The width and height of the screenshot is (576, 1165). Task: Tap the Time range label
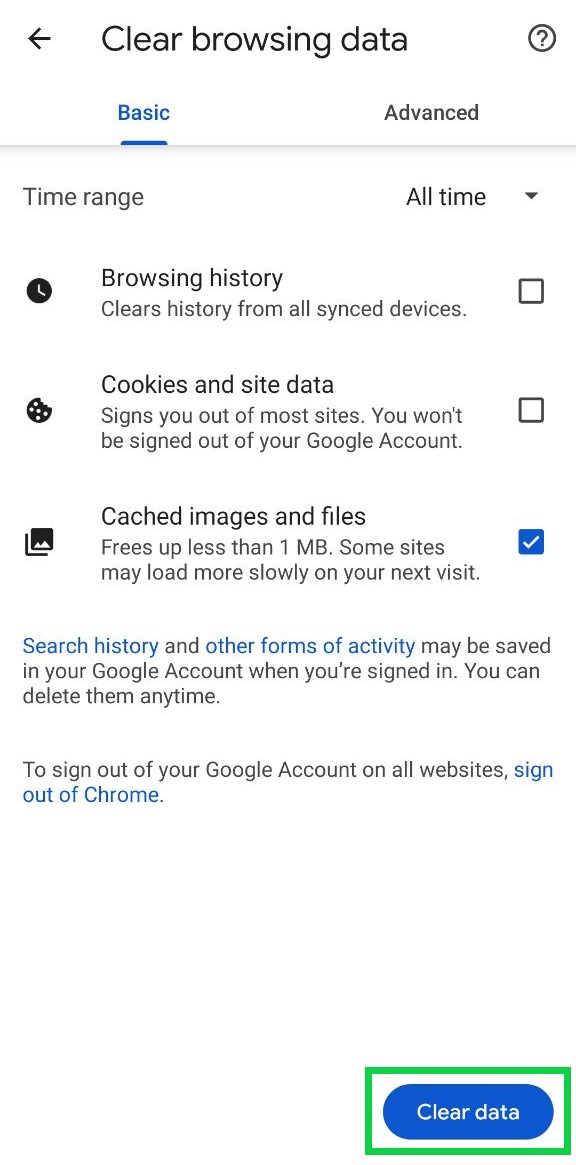coord(83,197)
